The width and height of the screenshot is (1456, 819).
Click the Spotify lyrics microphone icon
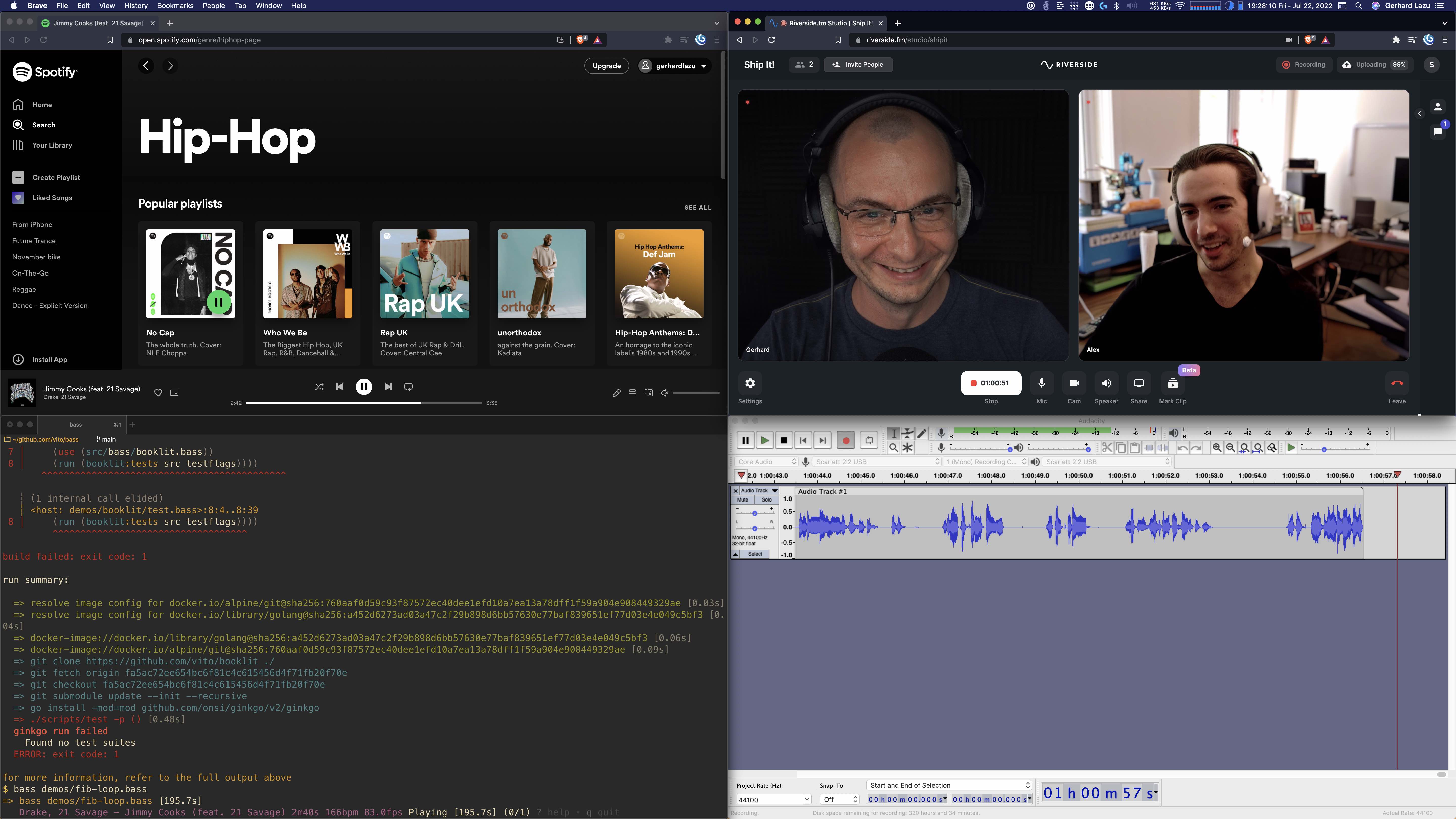pyautogui.click(x=617, y=393)
